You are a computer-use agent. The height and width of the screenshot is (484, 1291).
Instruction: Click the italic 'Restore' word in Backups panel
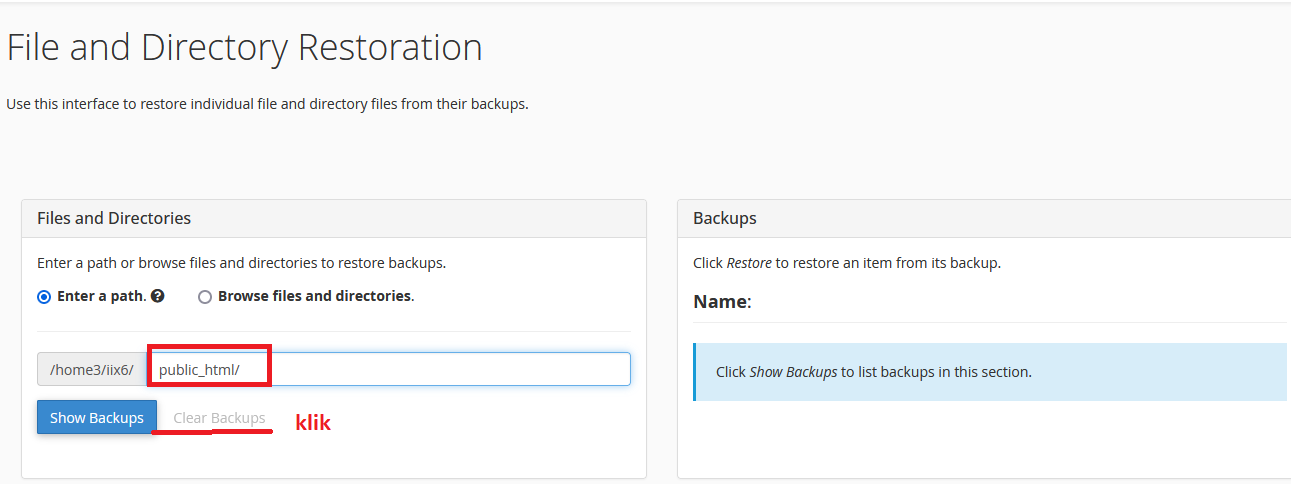(x=749, y=264)
